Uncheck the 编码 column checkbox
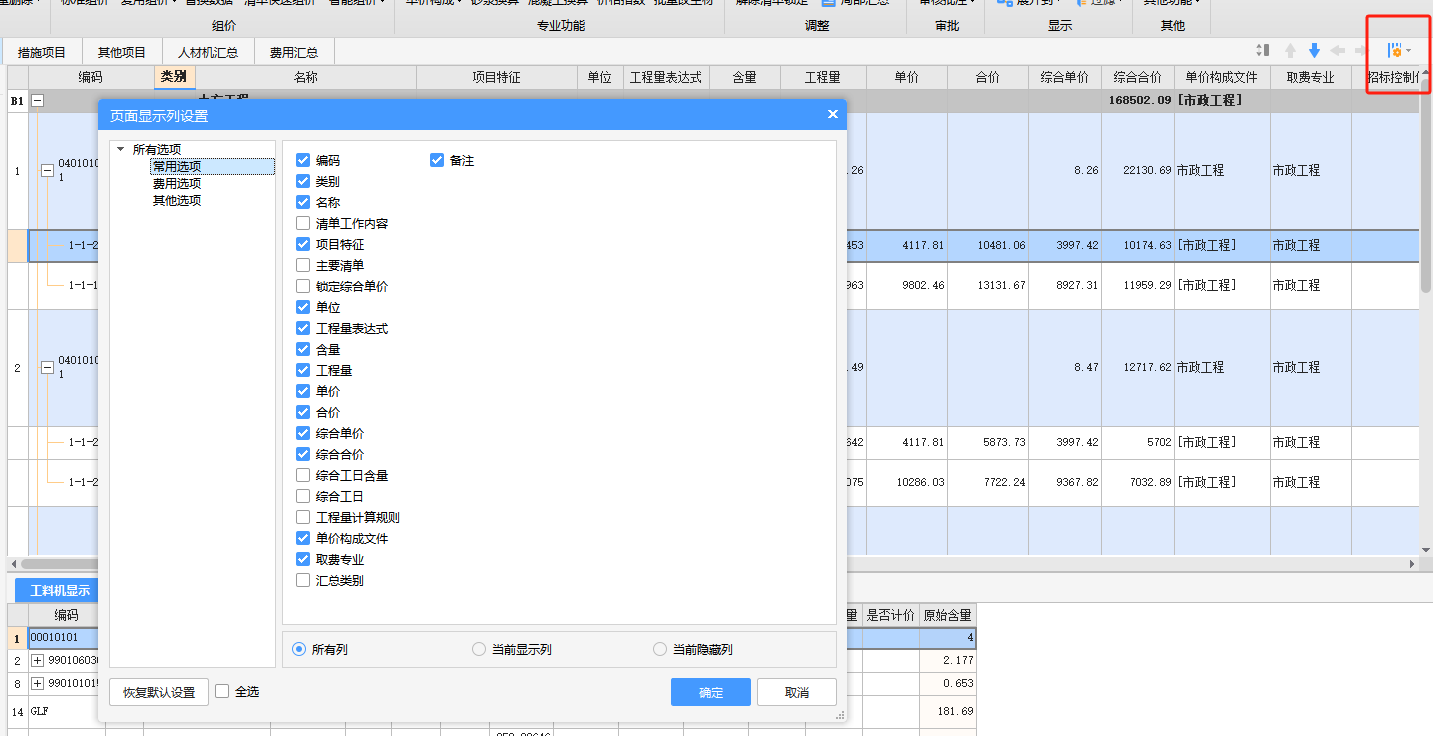Screen dimensions: 1433x736 point(303,160)
